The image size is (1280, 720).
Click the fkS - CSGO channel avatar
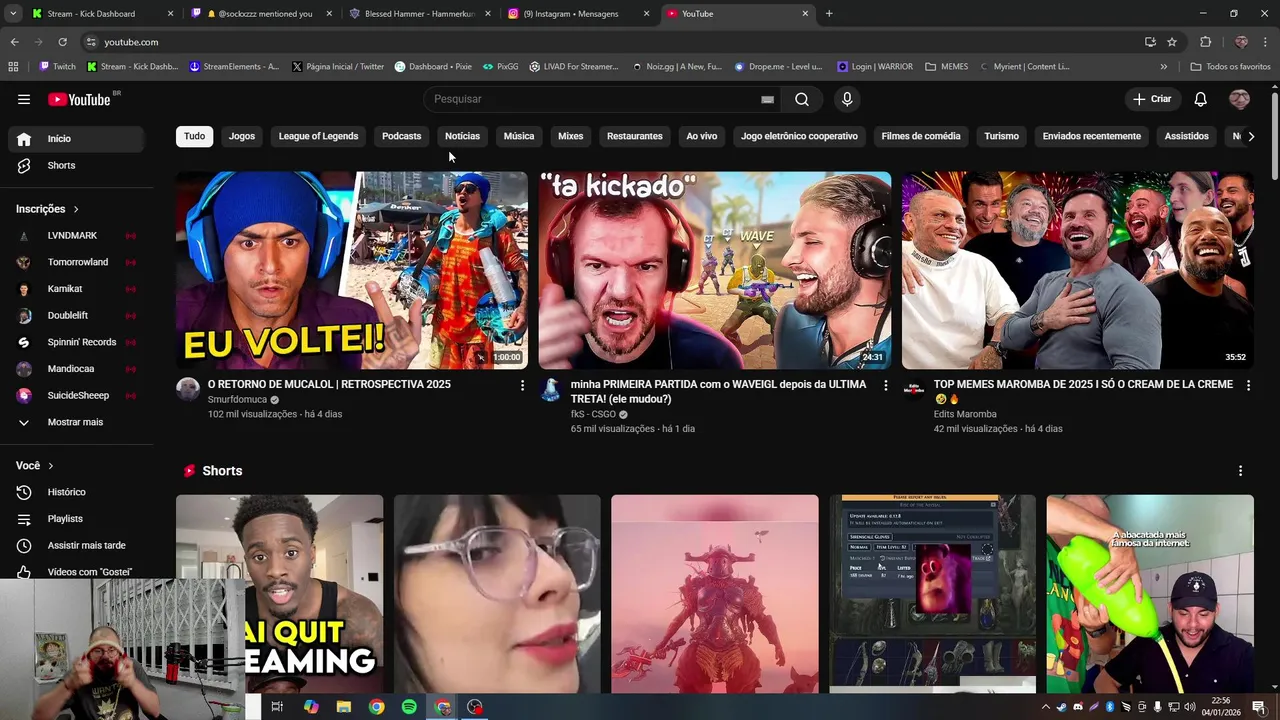(x=551, y=389)
